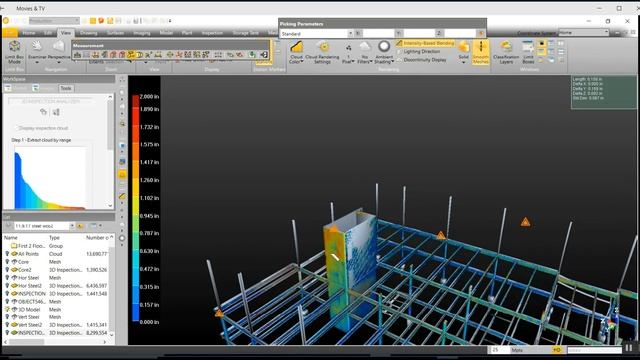Open the list selector combo box
640x360 pixels.
click(44, 226)
